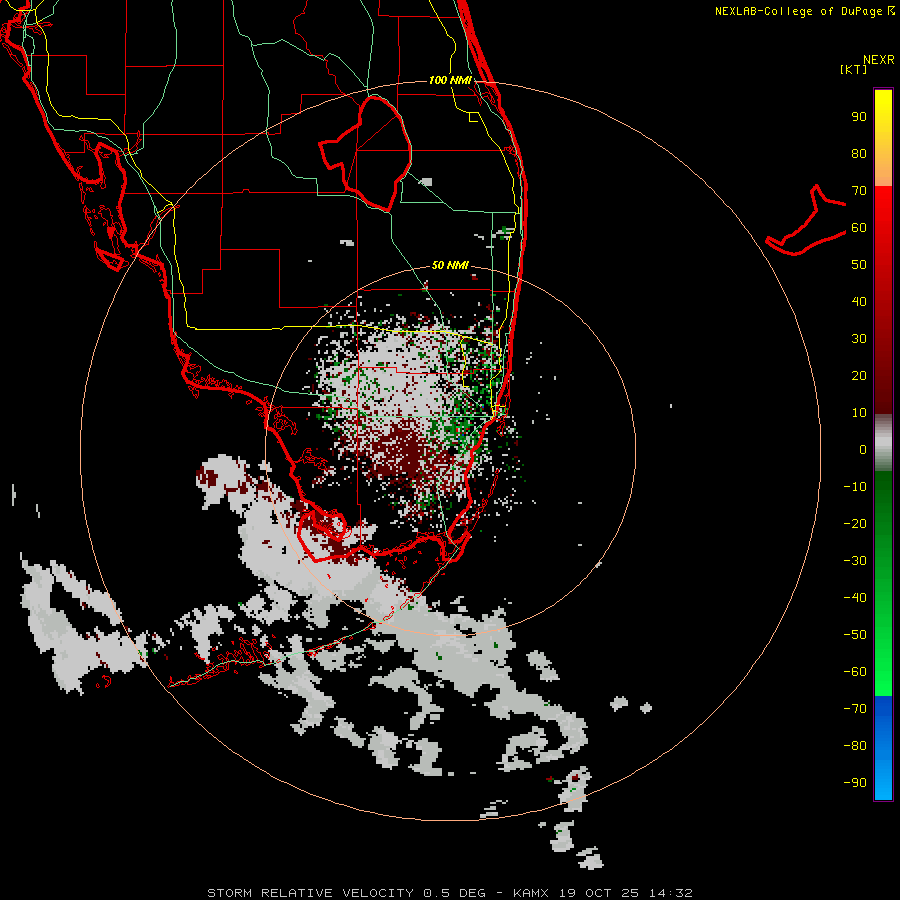Image resolution: width=900 pixels, height=900 pixels.
Task: Click the 14:32 timestamp in the caption
Action: click(671, 893)
